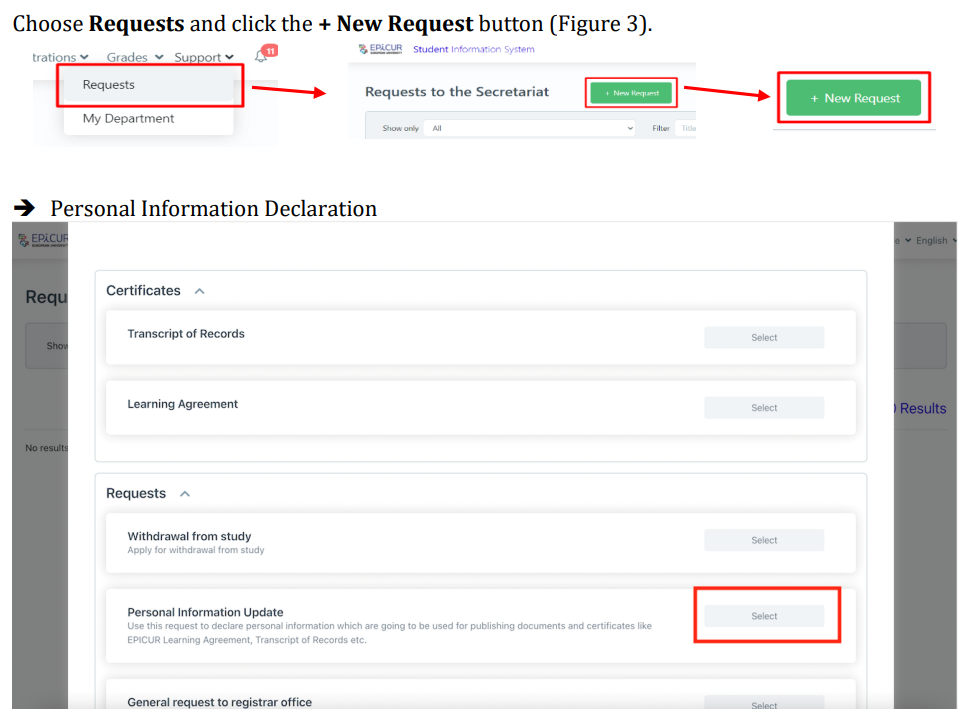
Task: Open the Grades dropdown in the navbar
Action: [134, 57]
